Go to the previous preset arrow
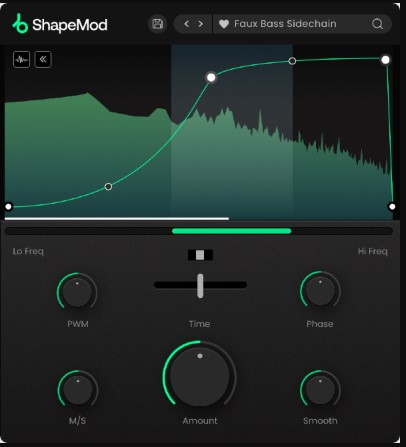This screenshot has height=447, width=406. coord(187,24)
